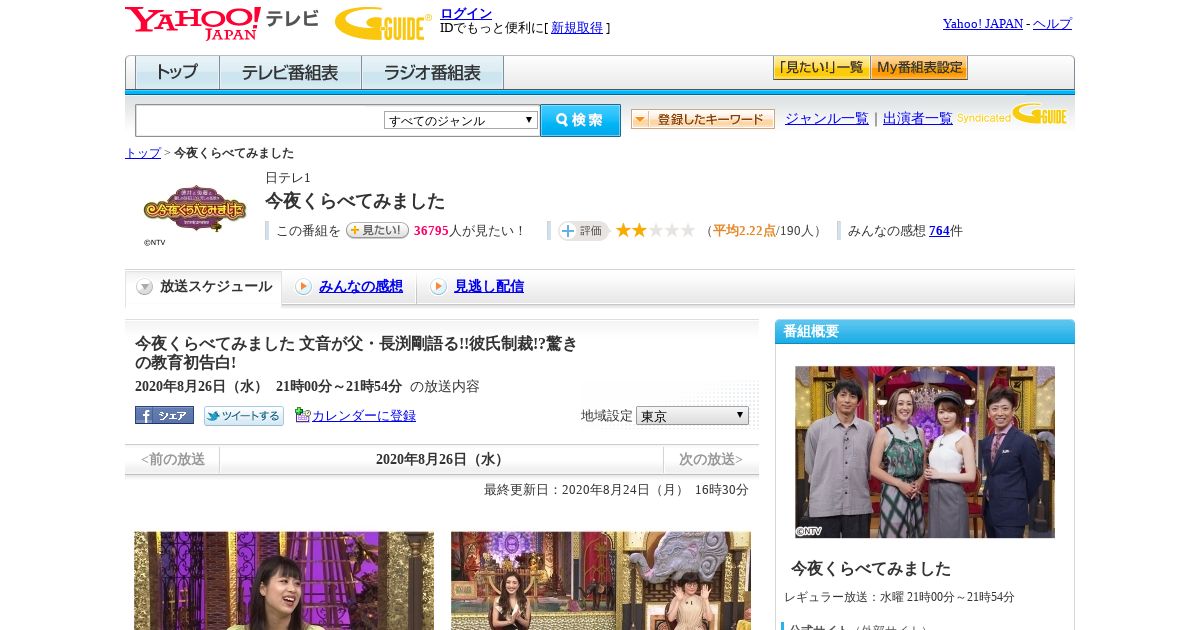The height and width of the screenshot is (630, 1200).
Task: Click the blue 検索 search button
Action: [580, 120]
